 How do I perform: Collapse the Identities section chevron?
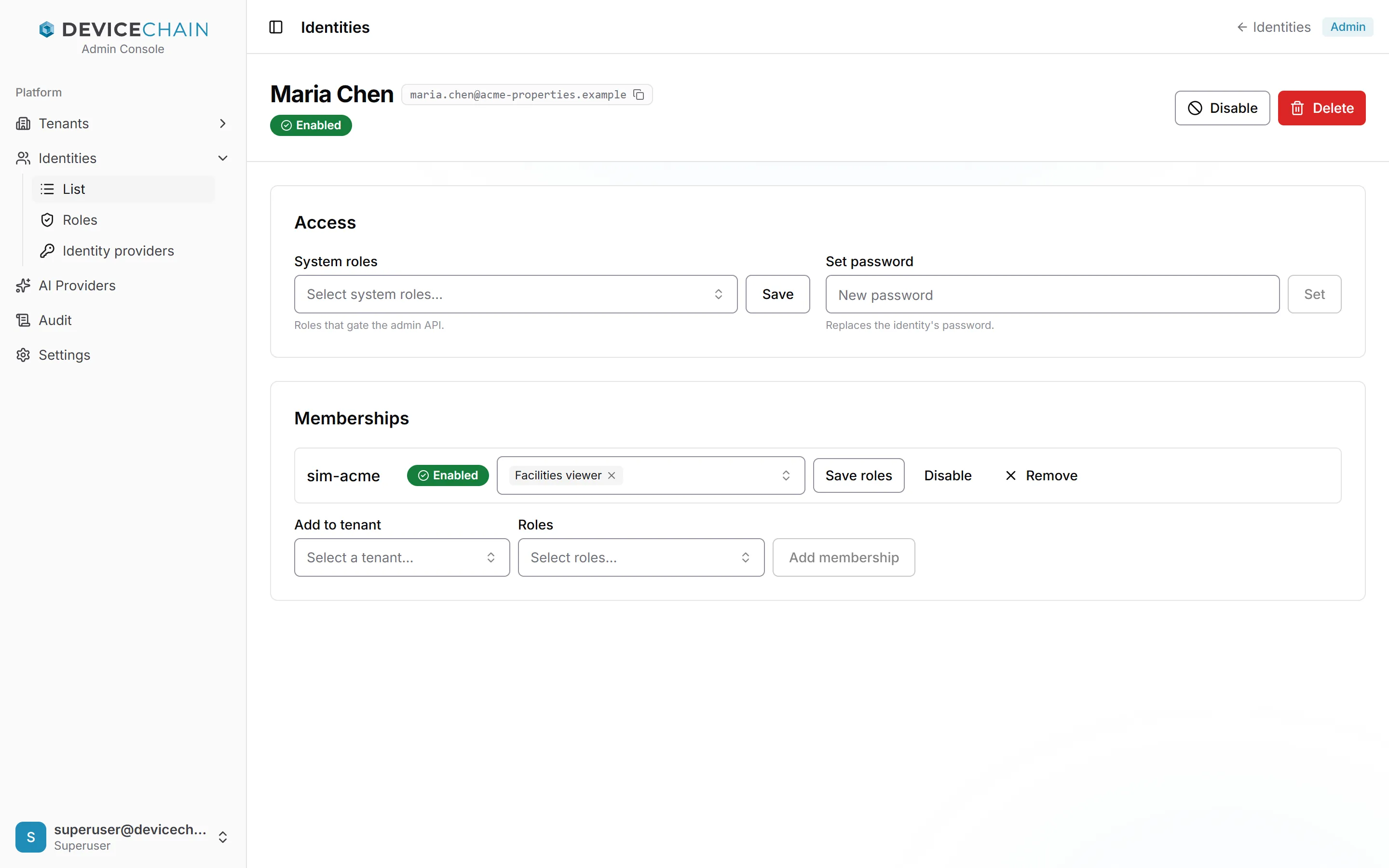(x=223, y=158)
